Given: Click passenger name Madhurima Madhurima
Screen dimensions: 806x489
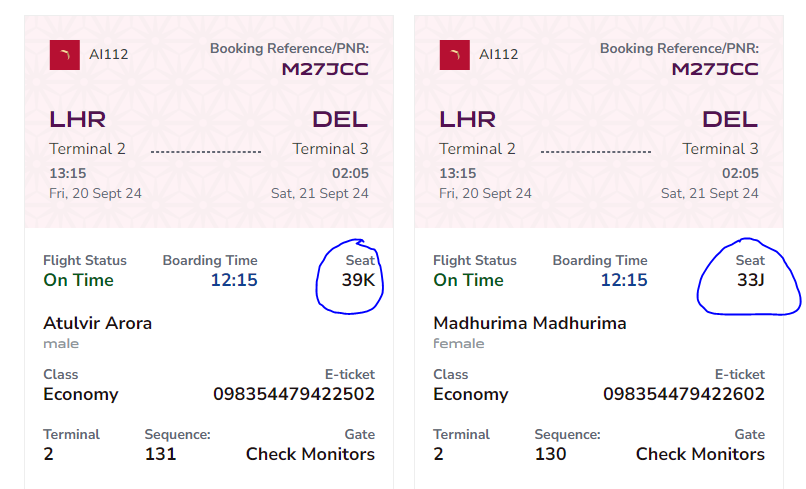Looking at the screenshot, I should [530, 323].
